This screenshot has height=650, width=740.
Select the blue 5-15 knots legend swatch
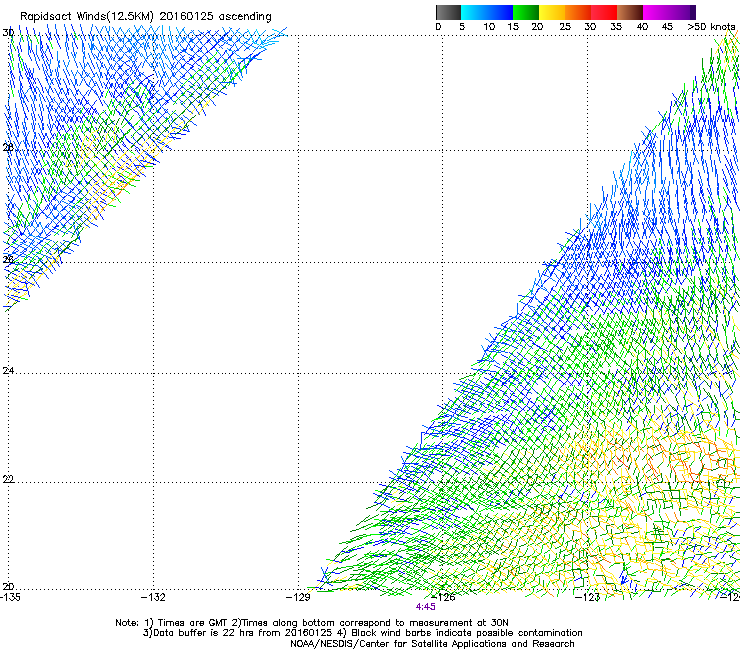[487, 12]
